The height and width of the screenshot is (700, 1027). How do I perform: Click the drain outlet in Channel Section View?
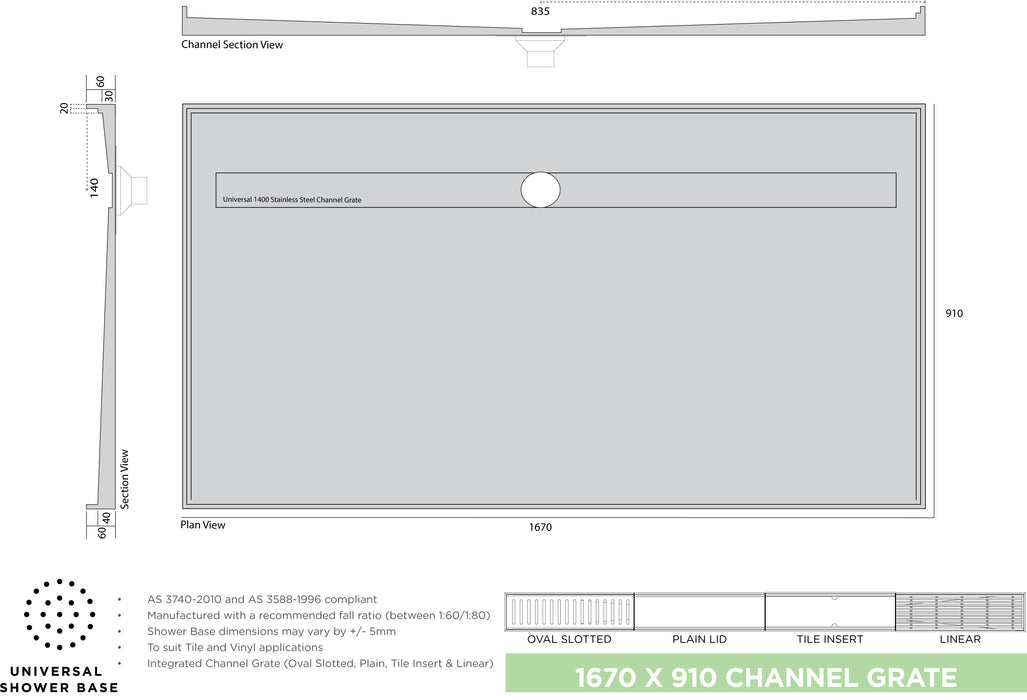coord(540,50)
